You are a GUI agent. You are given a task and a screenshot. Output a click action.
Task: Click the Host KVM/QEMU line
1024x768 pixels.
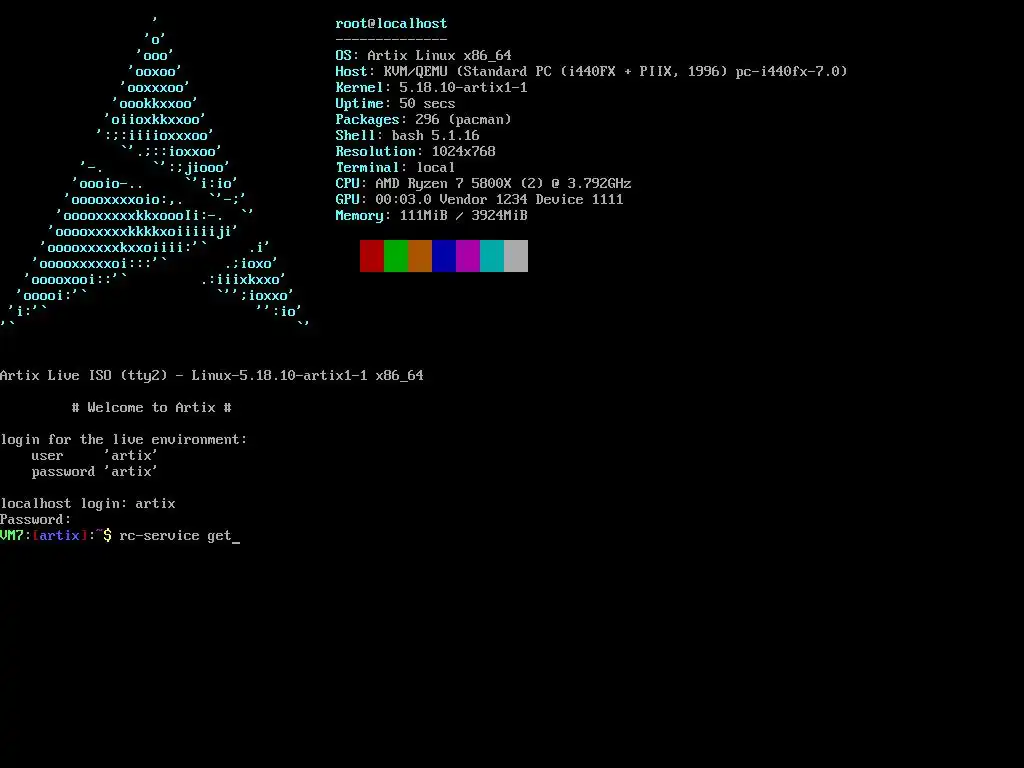coord(591,71)
